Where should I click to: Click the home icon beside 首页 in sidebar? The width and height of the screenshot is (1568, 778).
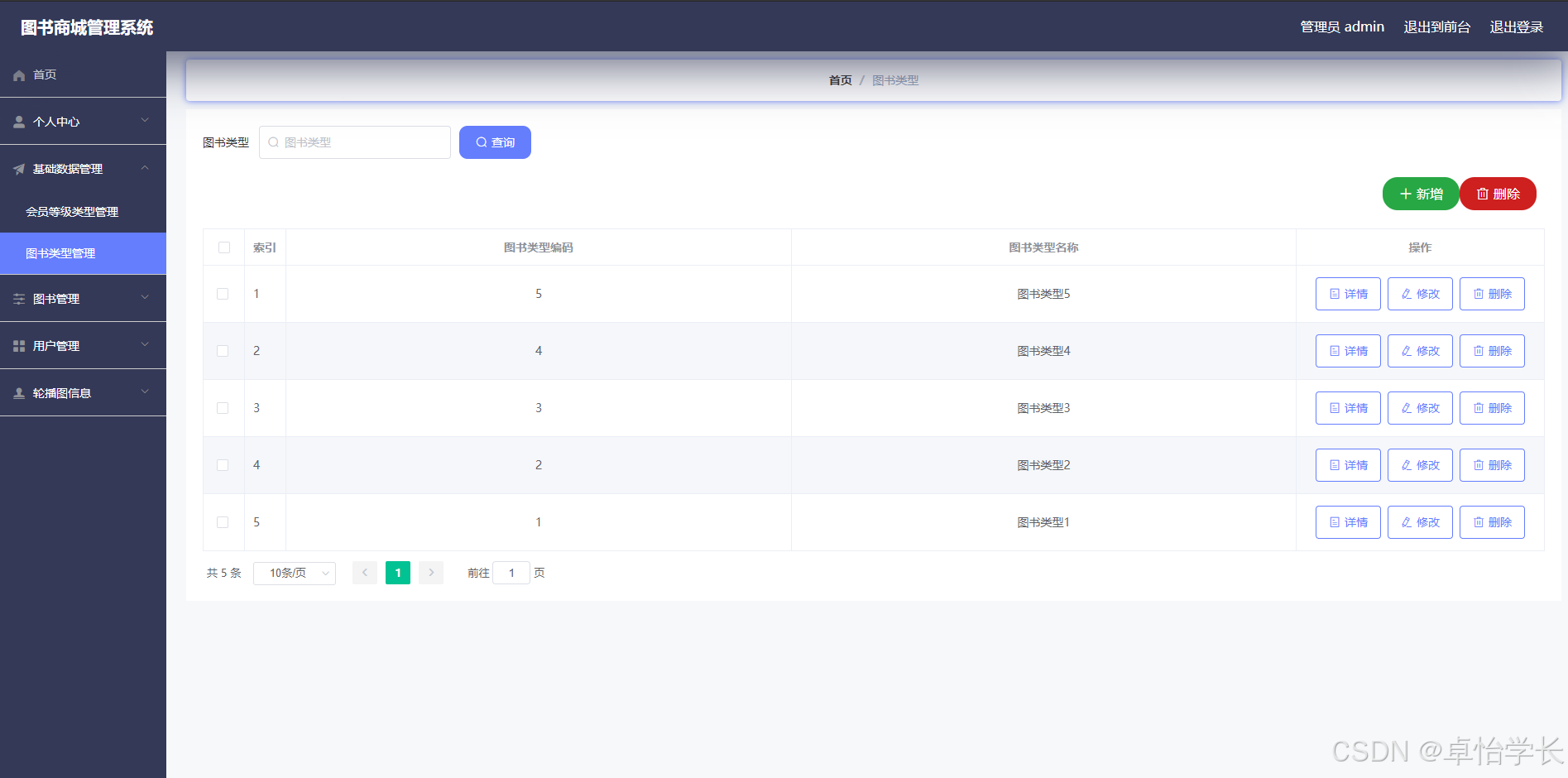tap(19, 75)
